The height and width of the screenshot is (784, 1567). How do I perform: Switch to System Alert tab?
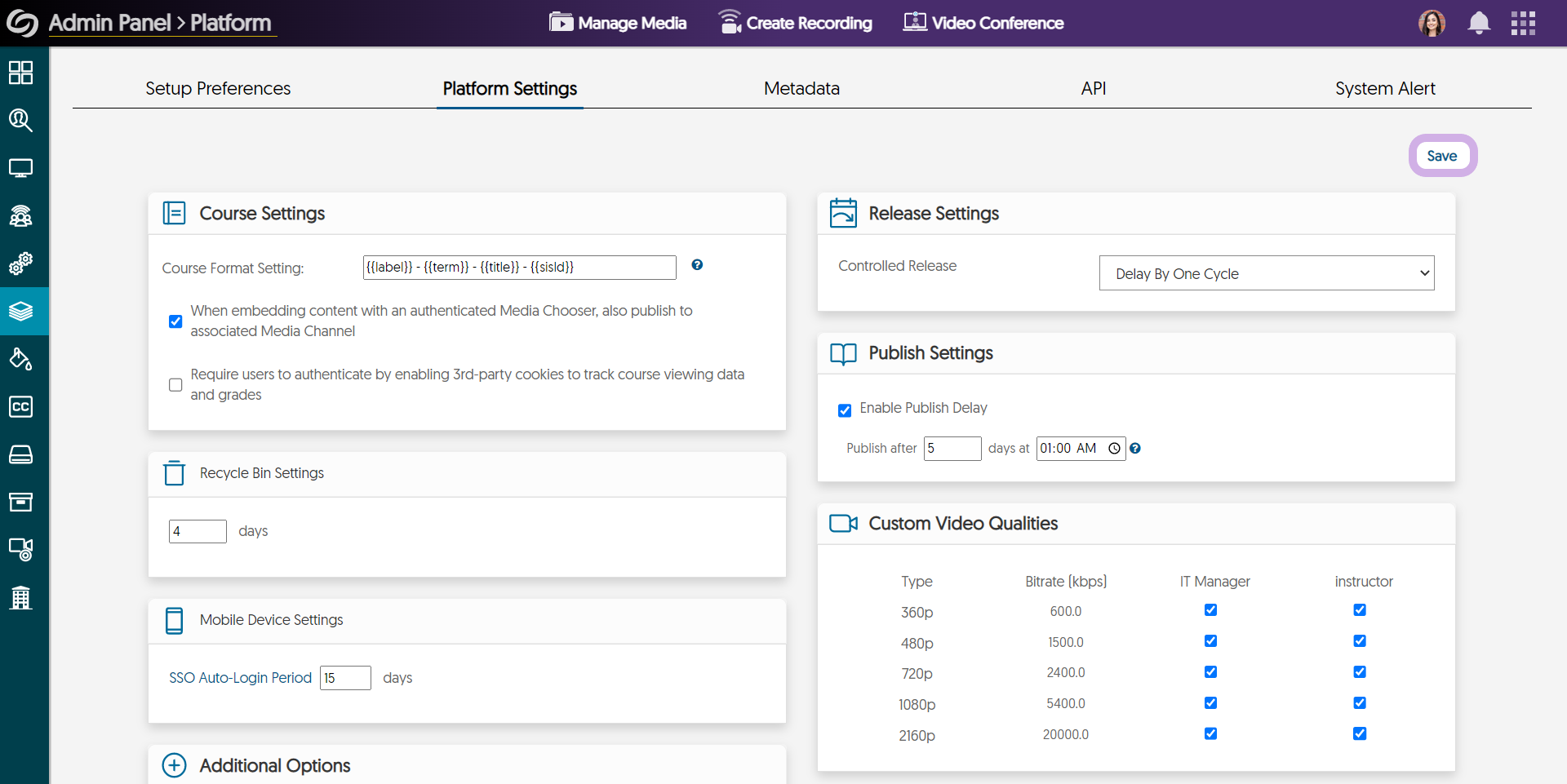click(x=1385, y=88)
